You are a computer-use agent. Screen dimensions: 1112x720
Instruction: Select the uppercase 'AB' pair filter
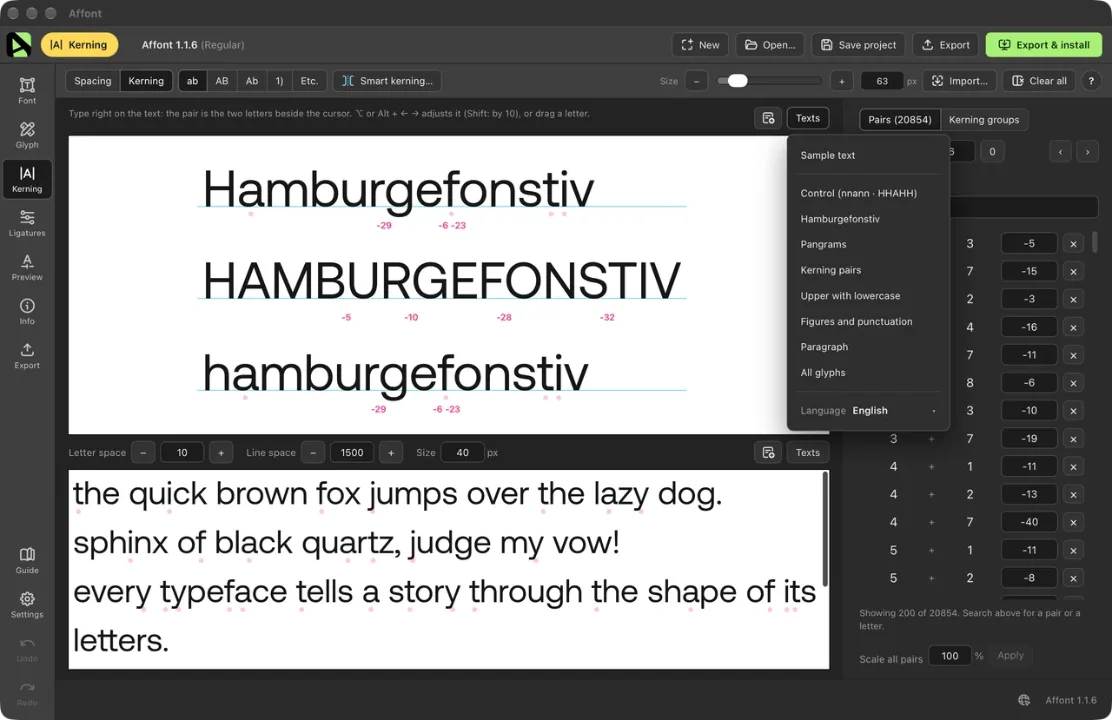click(x=222, y=81)
